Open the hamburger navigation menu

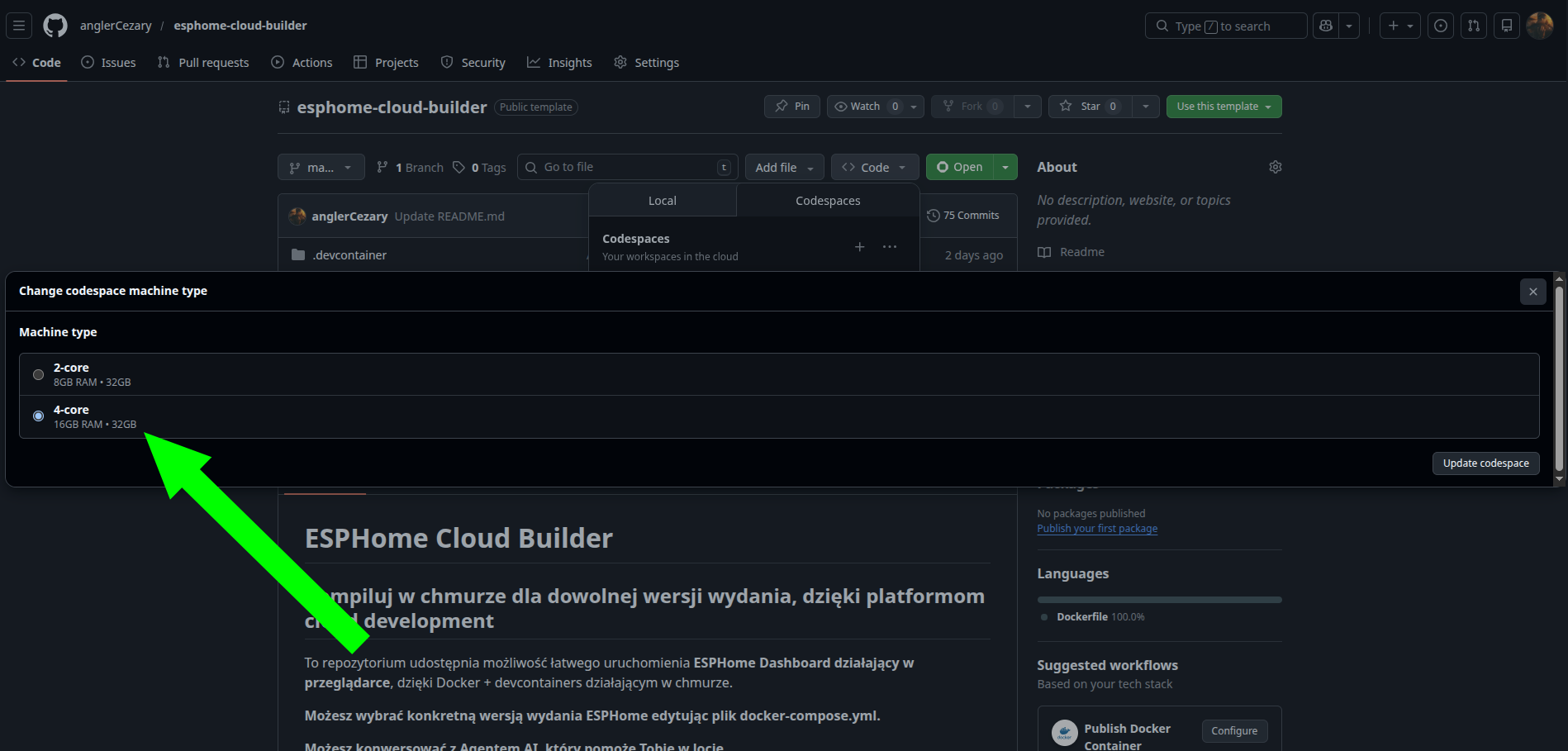19,26
